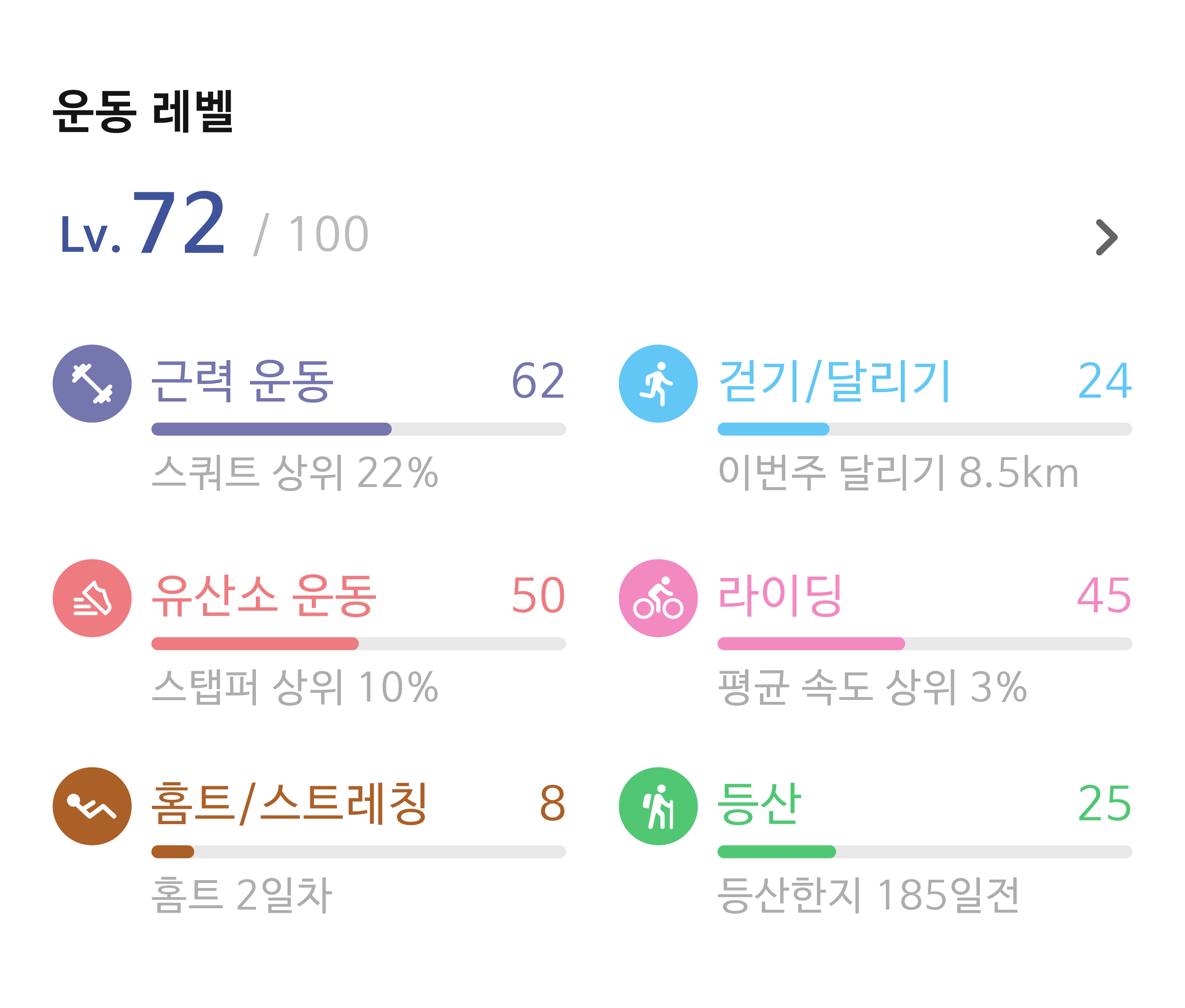Open the 등산 category
Image resolution: width=1185 pixels, height=1008 pixels.
coord(759,804)
